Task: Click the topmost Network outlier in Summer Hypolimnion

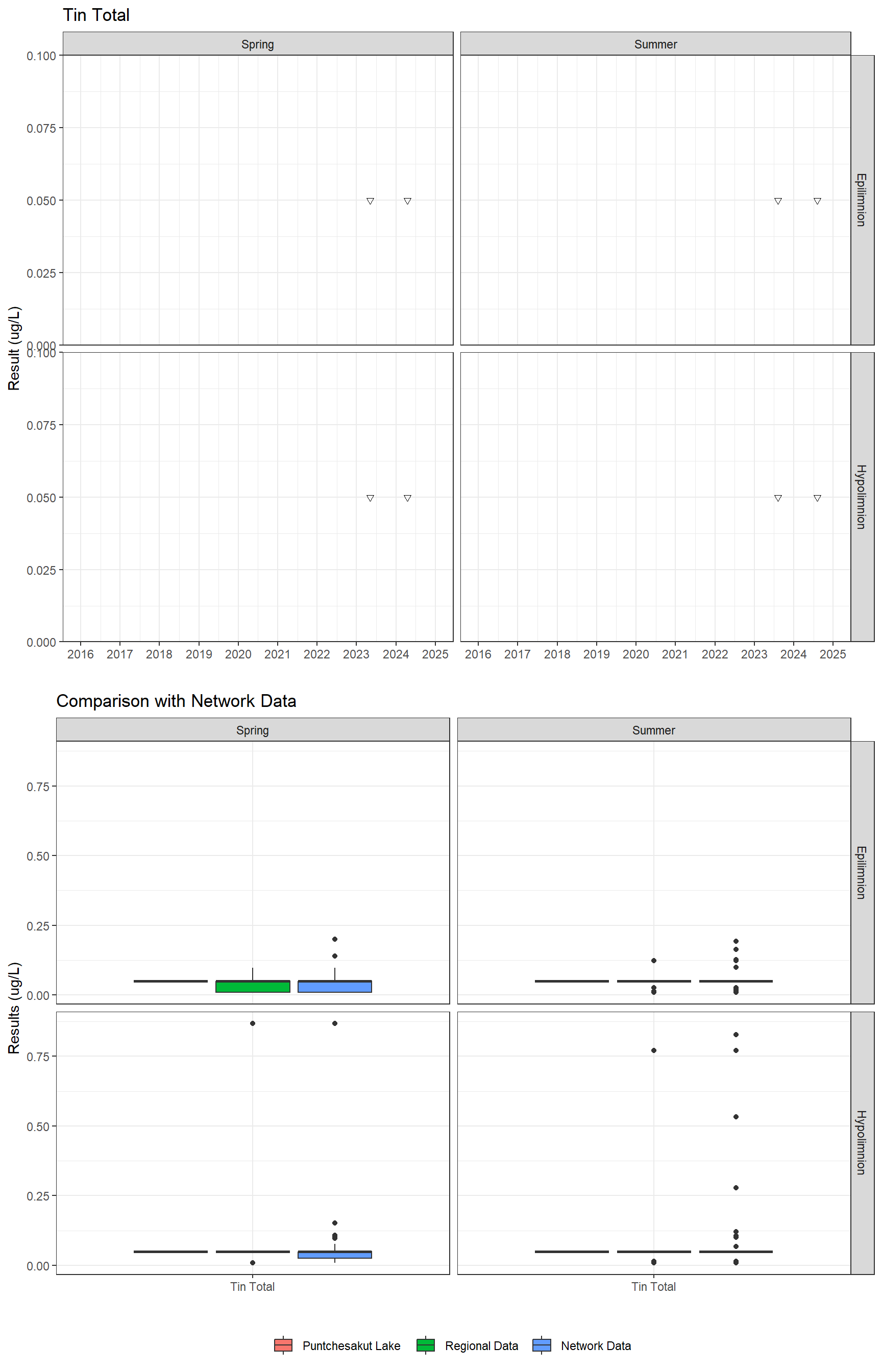Action: pyautogui.click(x=736, y=1035)
